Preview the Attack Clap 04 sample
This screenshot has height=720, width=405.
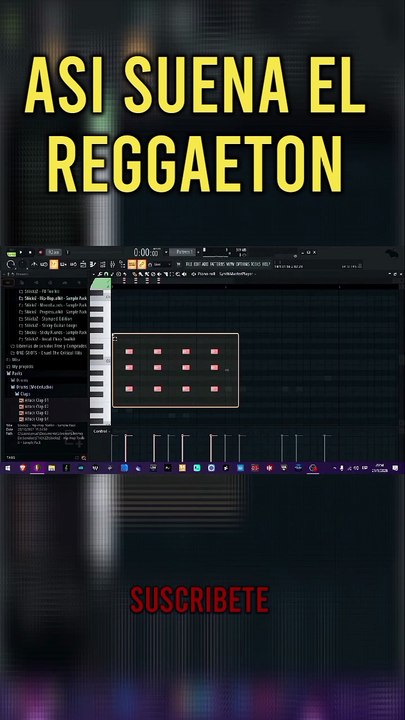tap(34, 419)
